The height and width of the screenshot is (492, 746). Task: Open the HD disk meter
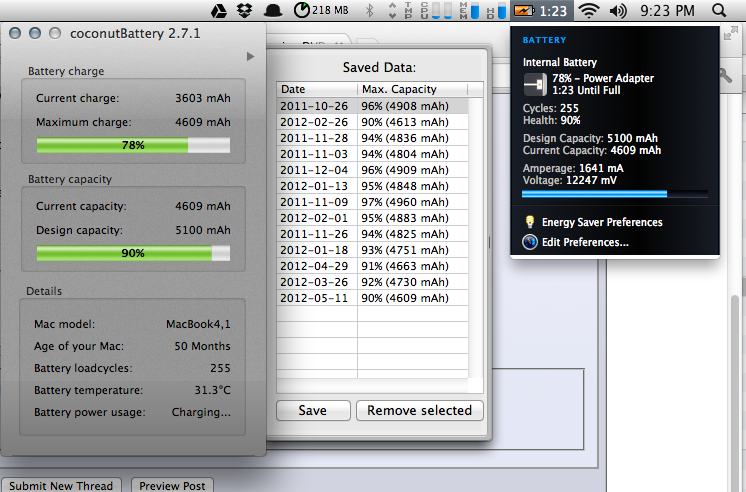click(x=496, y=10)
